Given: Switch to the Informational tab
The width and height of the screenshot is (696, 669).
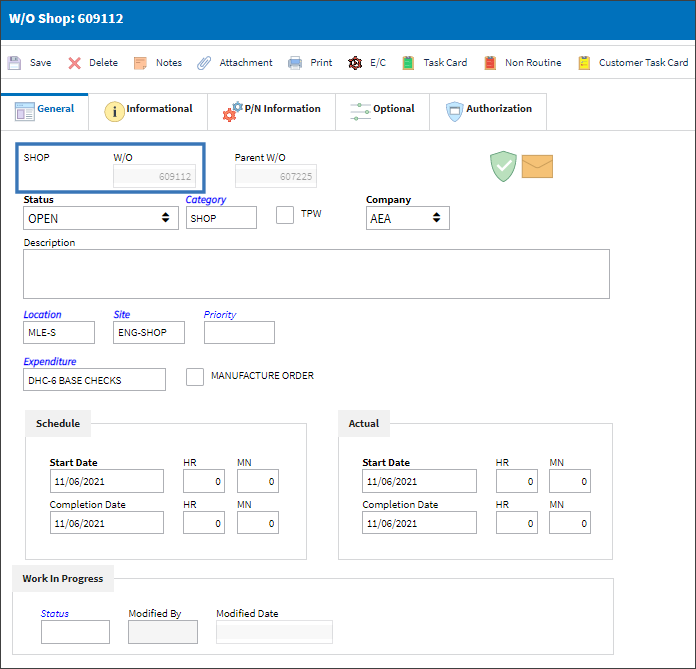Looking at the screenshot, I should (148, 111).
